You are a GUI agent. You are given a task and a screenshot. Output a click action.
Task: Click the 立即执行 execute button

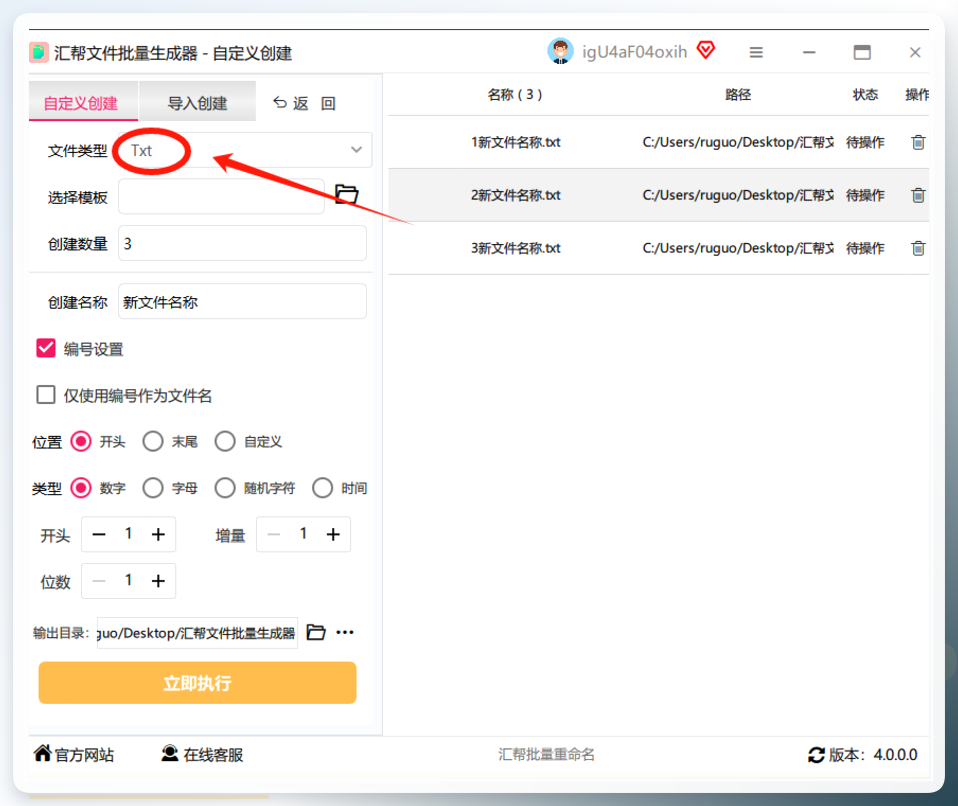click(x=197, y=683)
